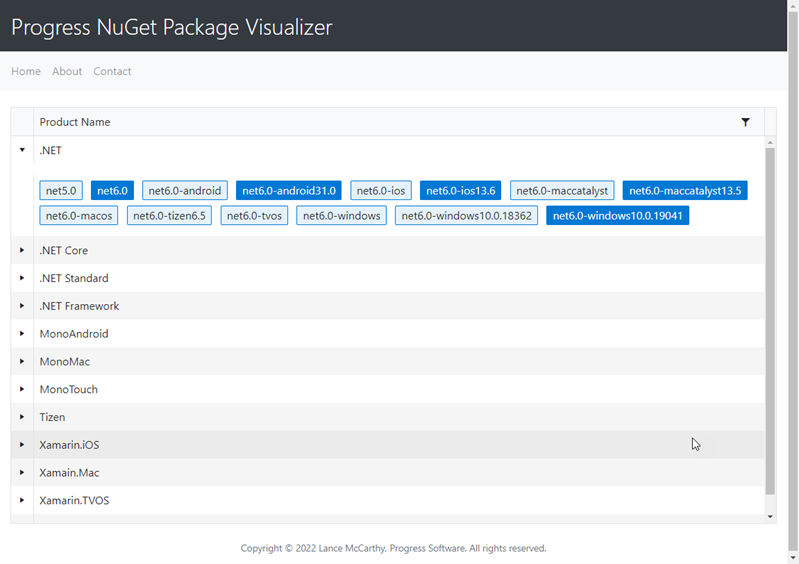Open the About page link
The width and height of the screenshot is (799, 564).
coord(67,71)
